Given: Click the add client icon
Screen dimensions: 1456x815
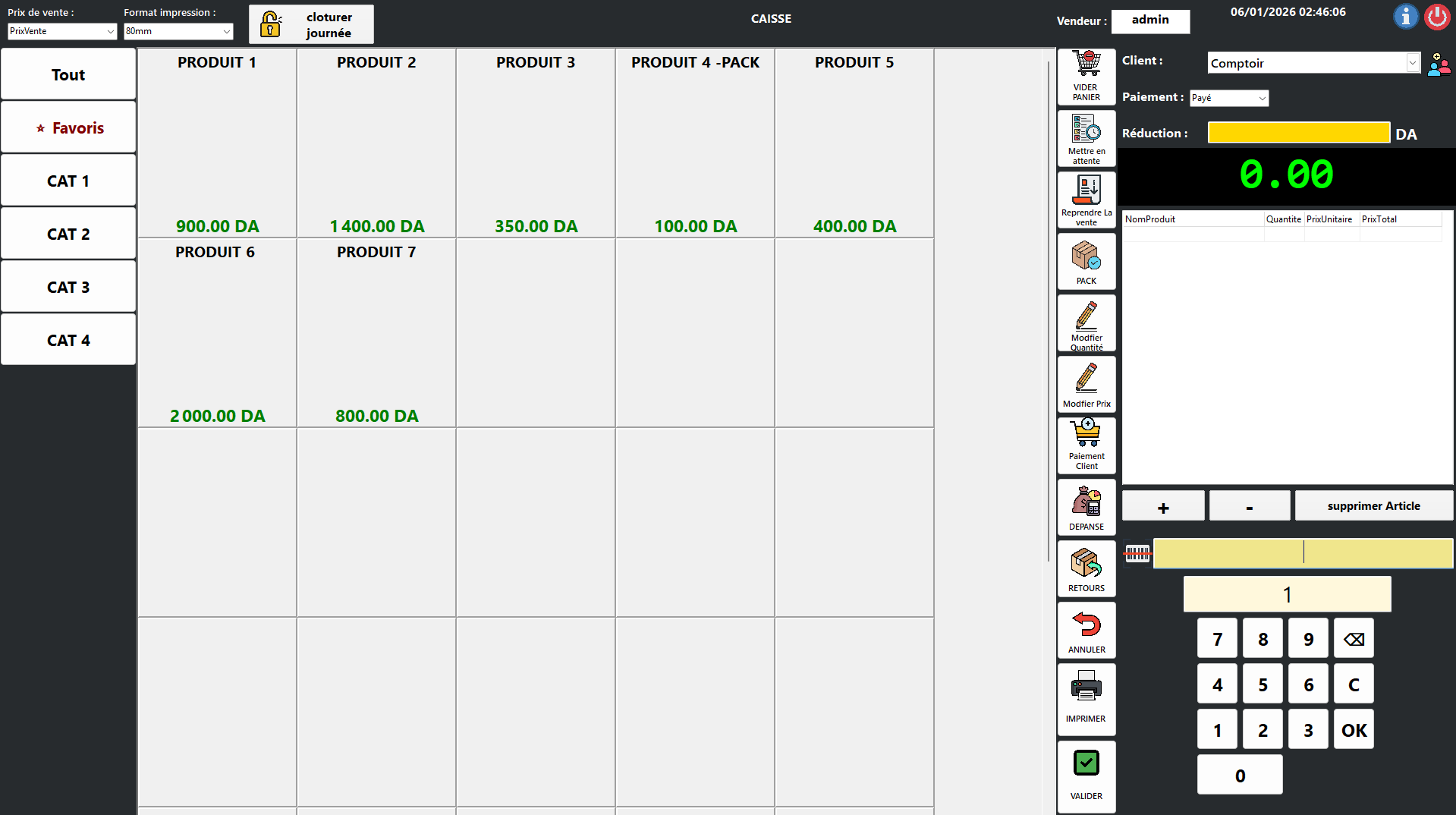Looking at the screenshot, I should pyautogui.click(x=1438, y=64).
